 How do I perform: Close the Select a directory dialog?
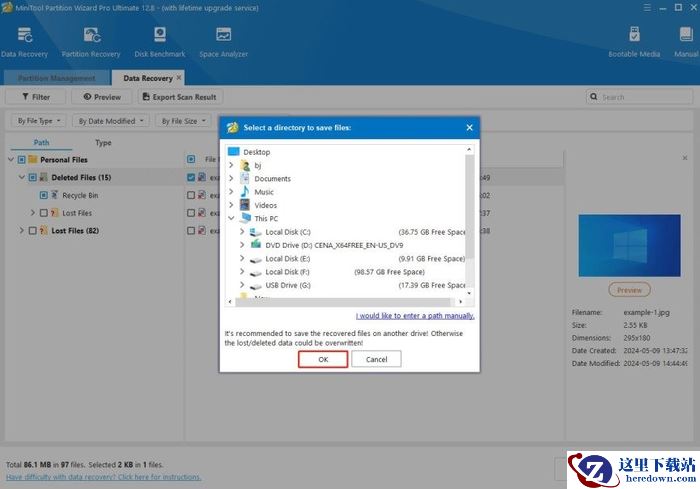pyautogui.click(x=469, y=128)
